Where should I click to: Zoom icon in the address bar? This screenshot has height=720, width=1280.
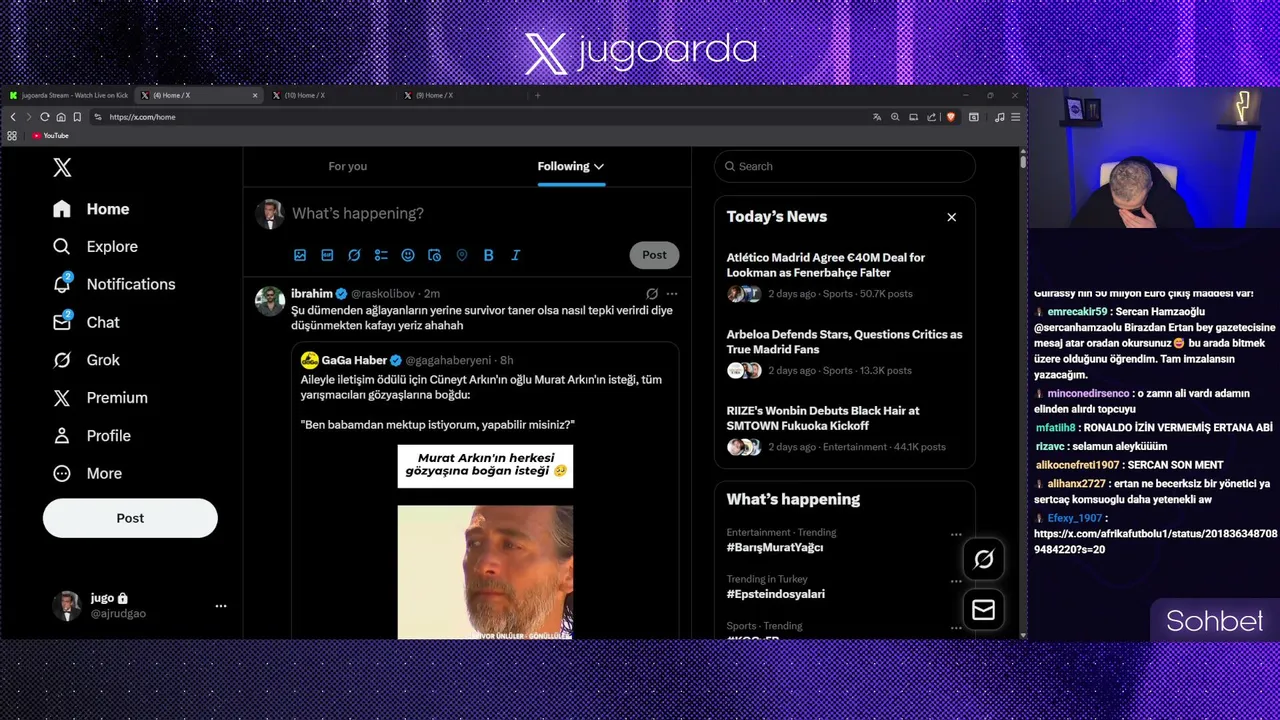click(x=895, y=117)
